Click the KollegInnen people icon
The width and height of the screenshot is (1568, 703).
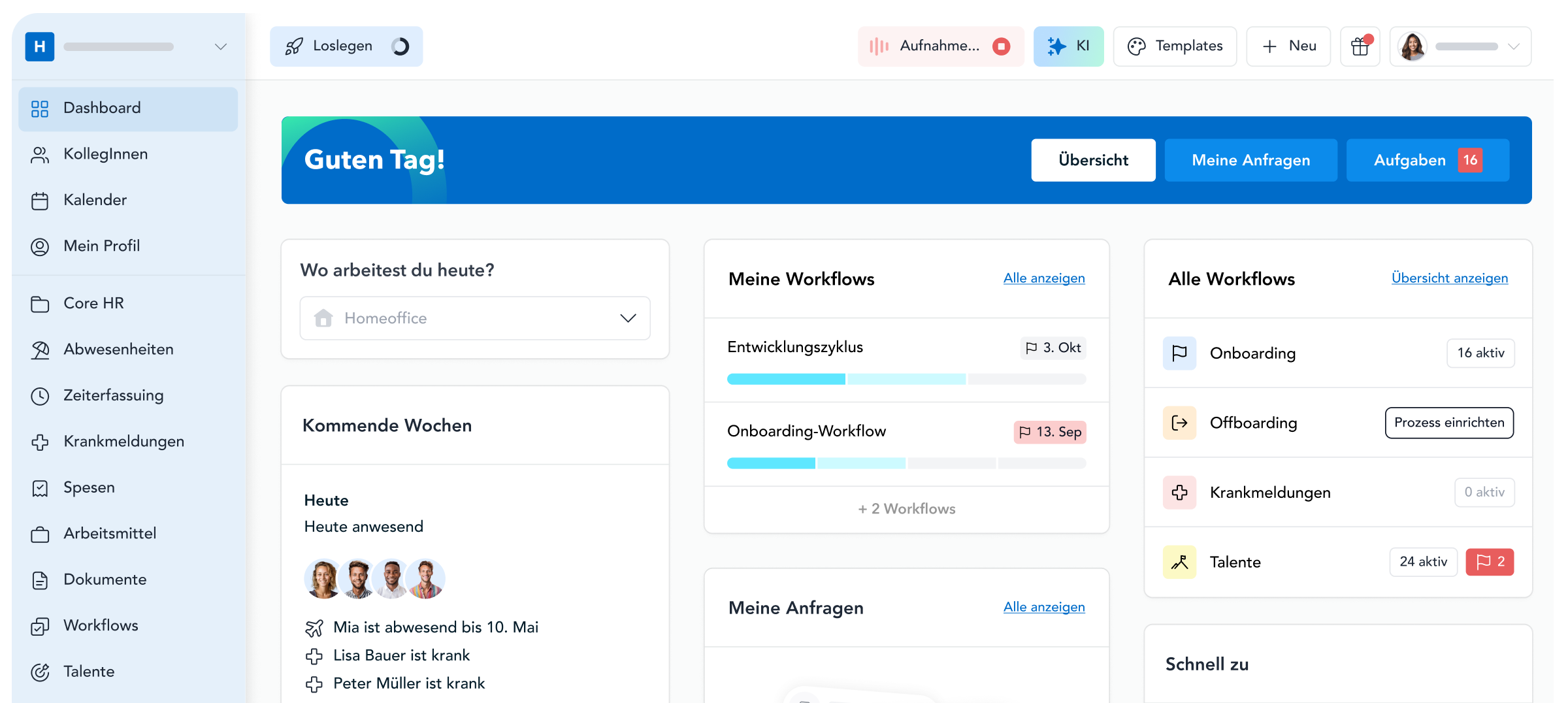pos(40,155)
